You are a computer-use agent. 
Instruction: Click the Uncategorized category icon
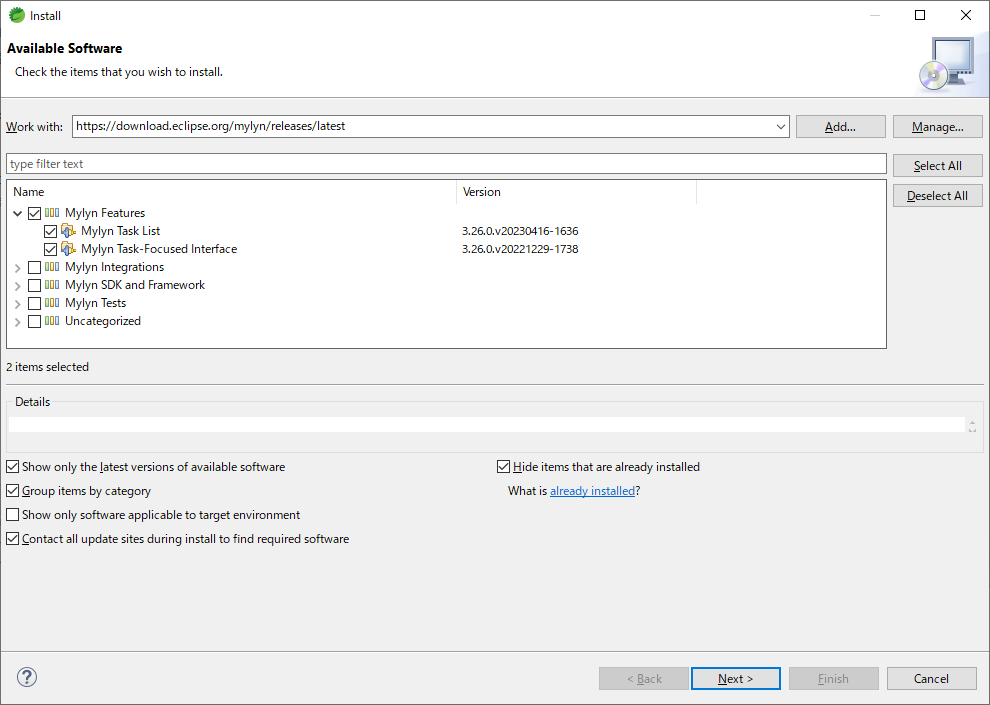tap(52, 321)
